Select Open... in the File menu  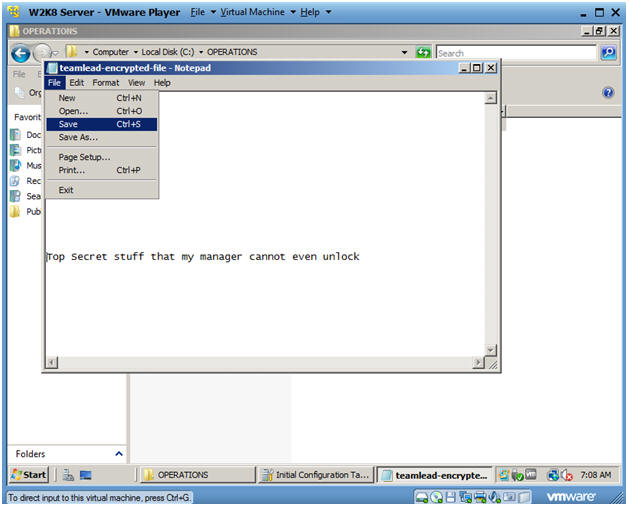point(101,111)
